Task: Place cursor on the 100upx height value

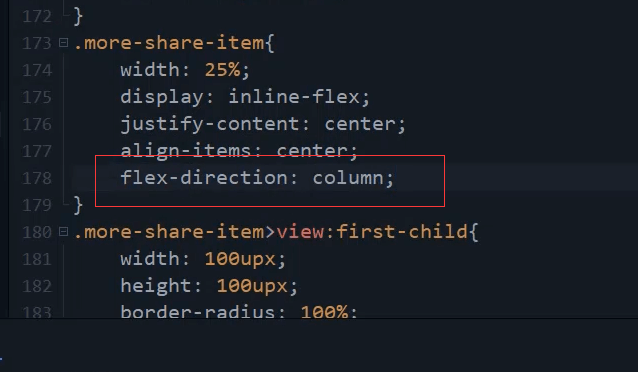Action: (252, 286)
